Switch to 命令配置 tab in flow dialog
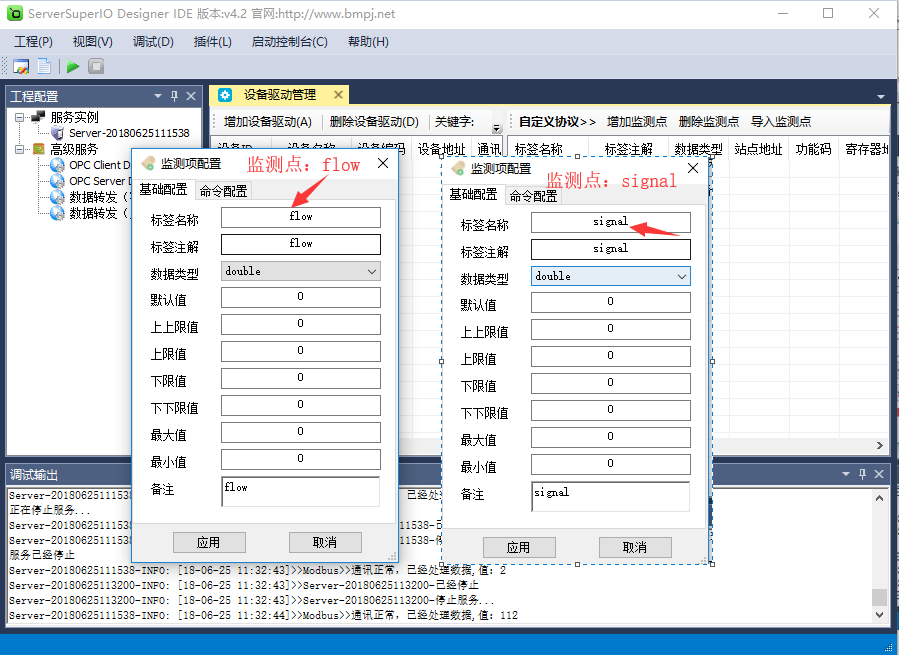Image resolution: width=899 pixels, height=655 pixels. pos(223,191)
